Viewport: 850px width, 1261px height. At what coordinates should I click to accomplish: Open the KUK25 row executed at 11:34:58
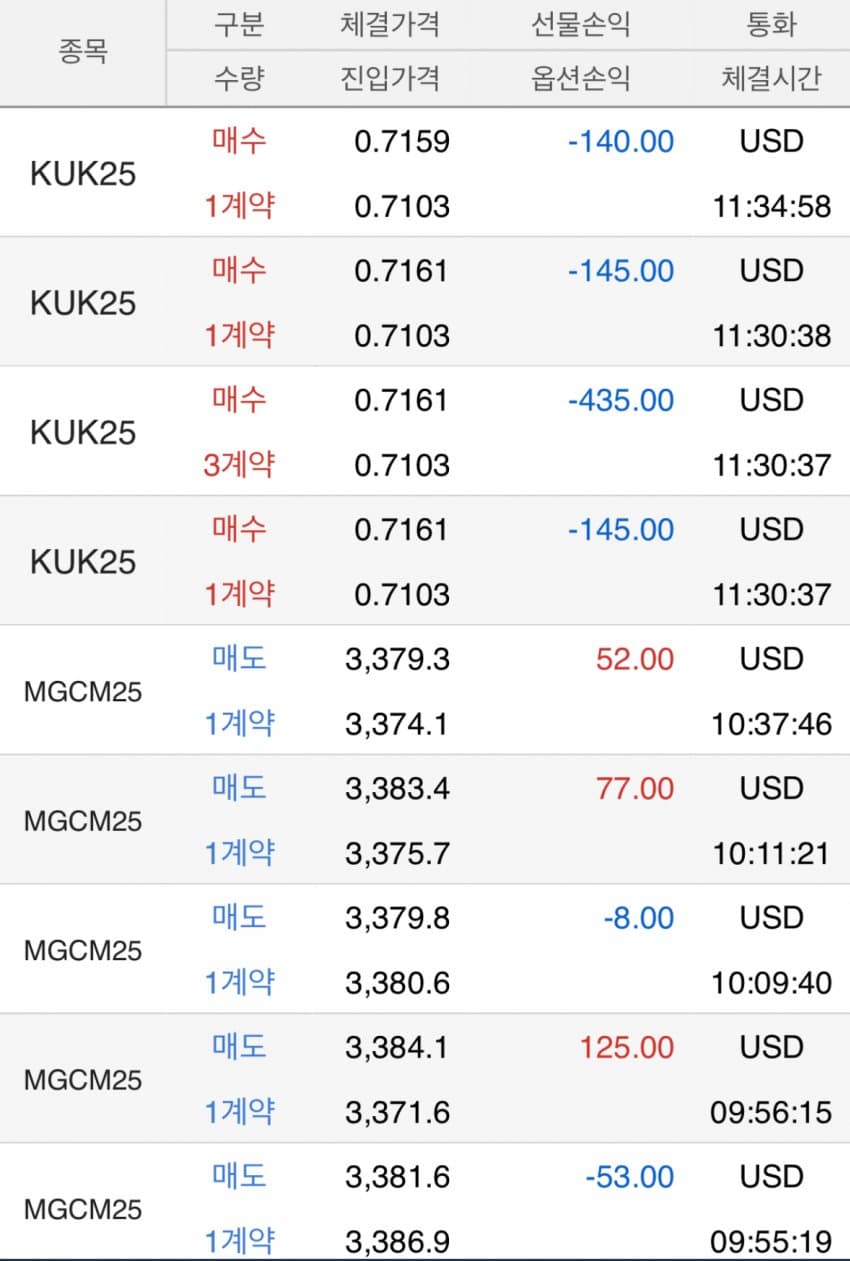[x=425, y=172]
